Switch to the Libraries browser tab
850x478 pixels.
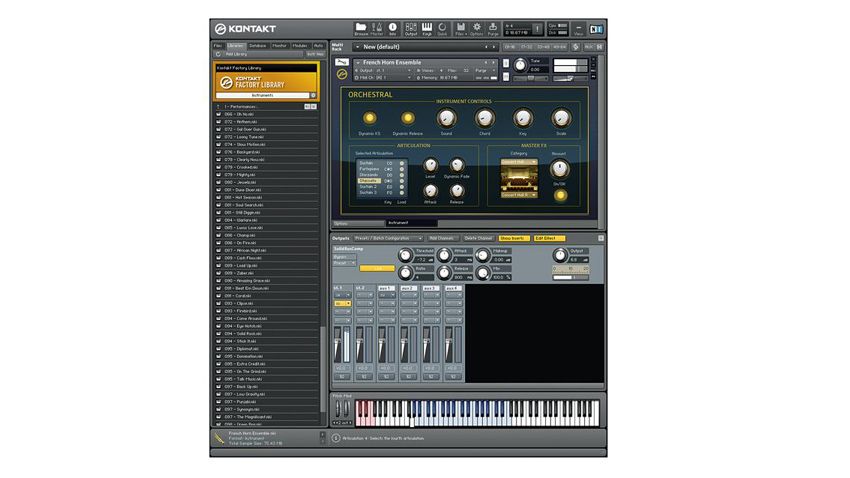tap(235, 46)
